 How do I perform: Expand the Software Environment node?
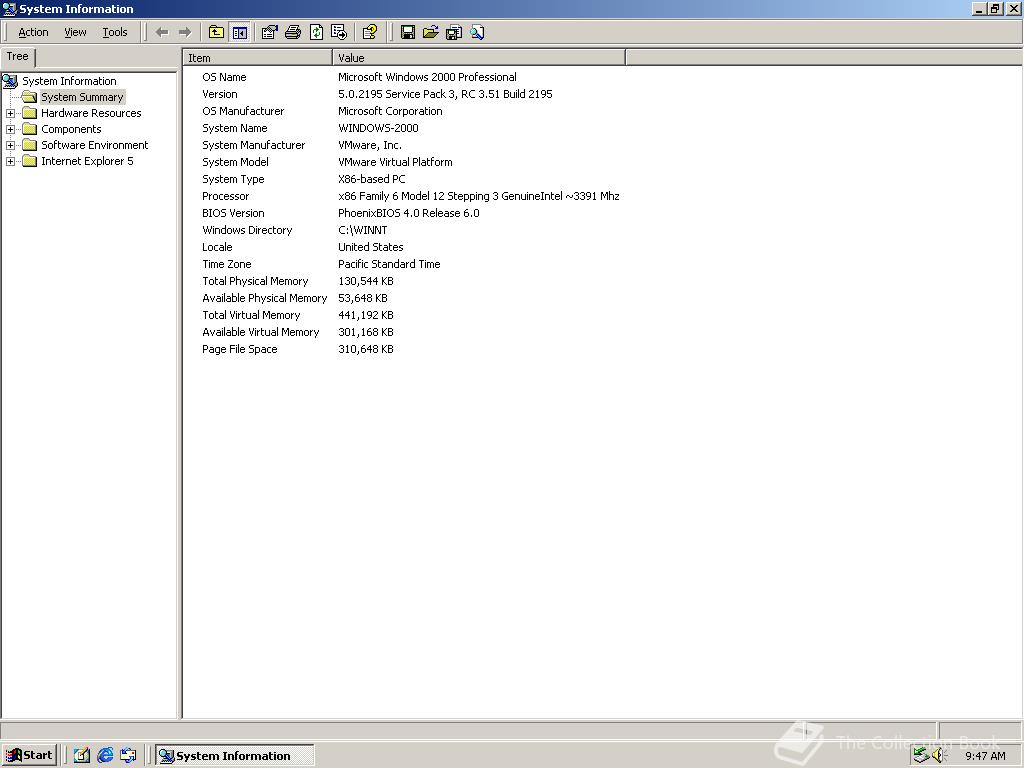10,145
